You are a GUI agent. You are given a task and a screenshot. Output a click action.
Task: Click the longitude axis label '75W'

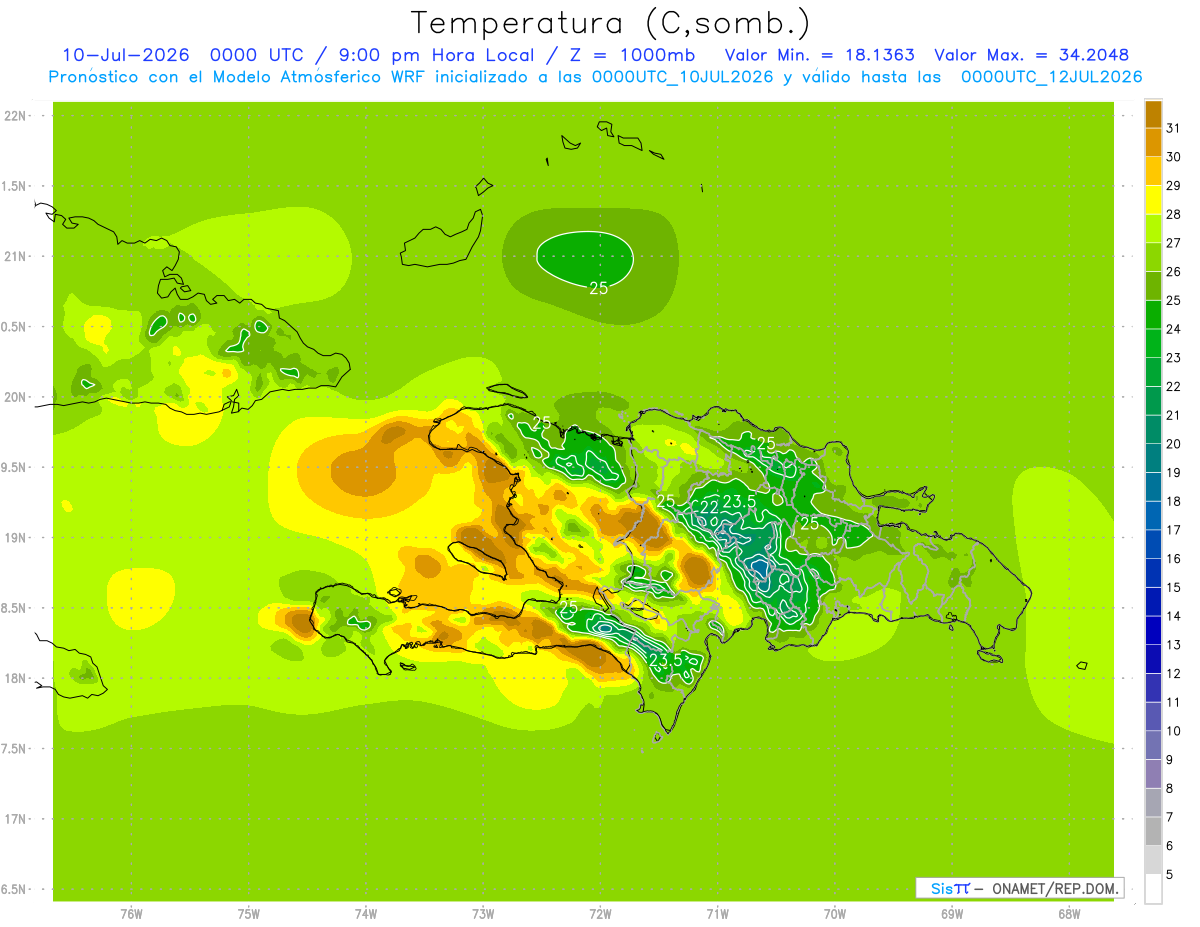point(248,914)
